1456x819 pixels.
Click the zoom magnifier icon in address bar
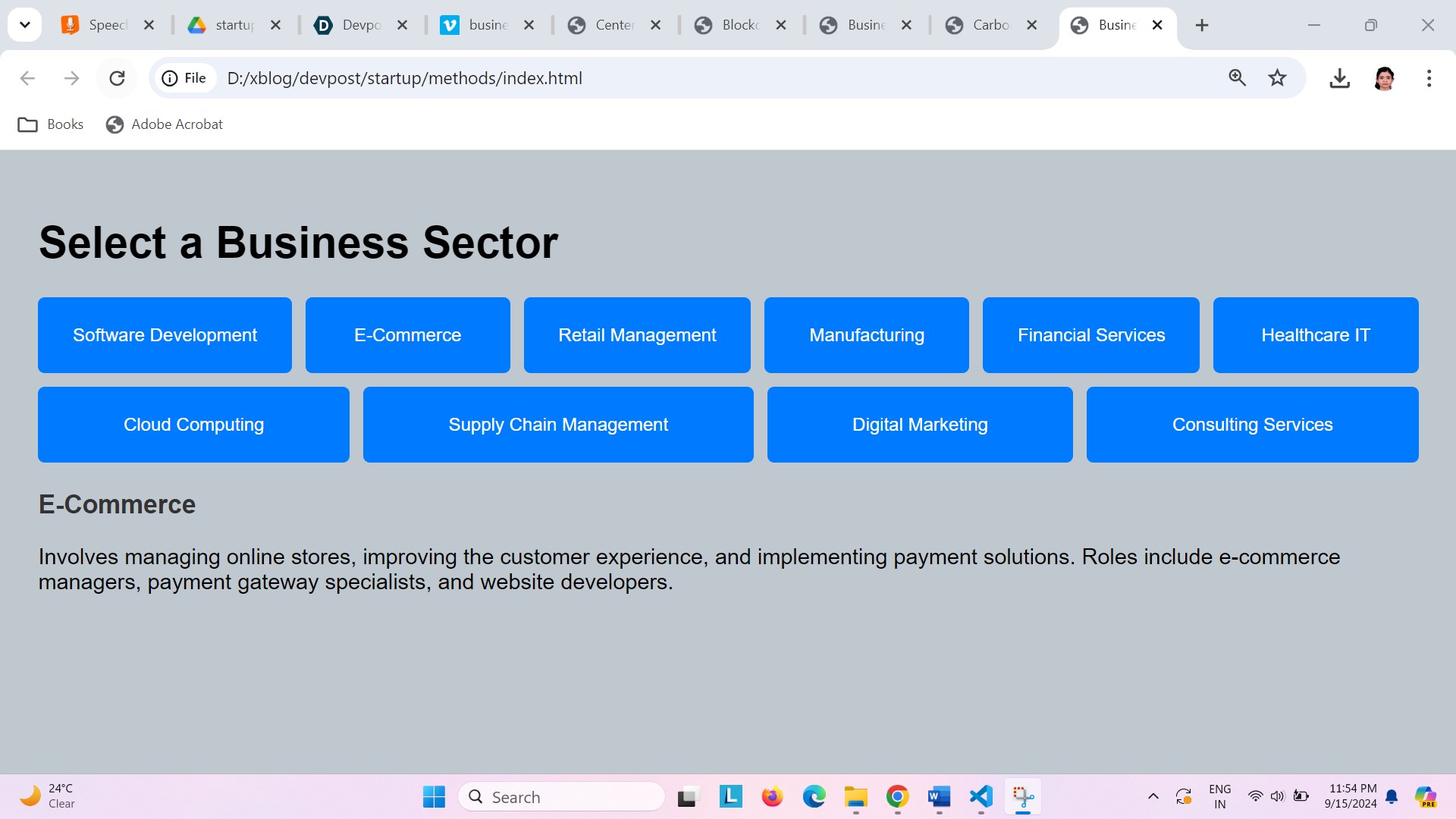click(x=1237, y=78)
